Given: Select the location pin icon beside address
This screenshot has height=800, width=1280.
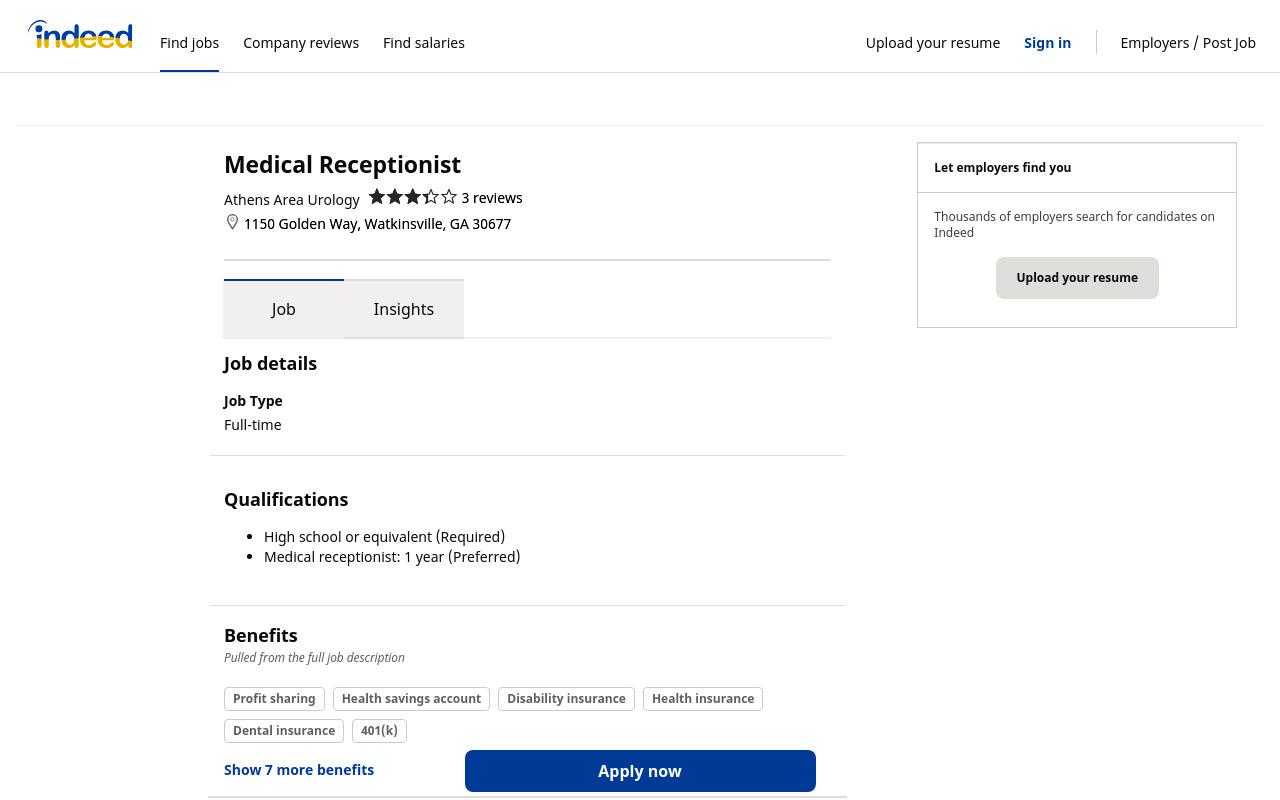Looking at the screenshot, I should (232, 222).
